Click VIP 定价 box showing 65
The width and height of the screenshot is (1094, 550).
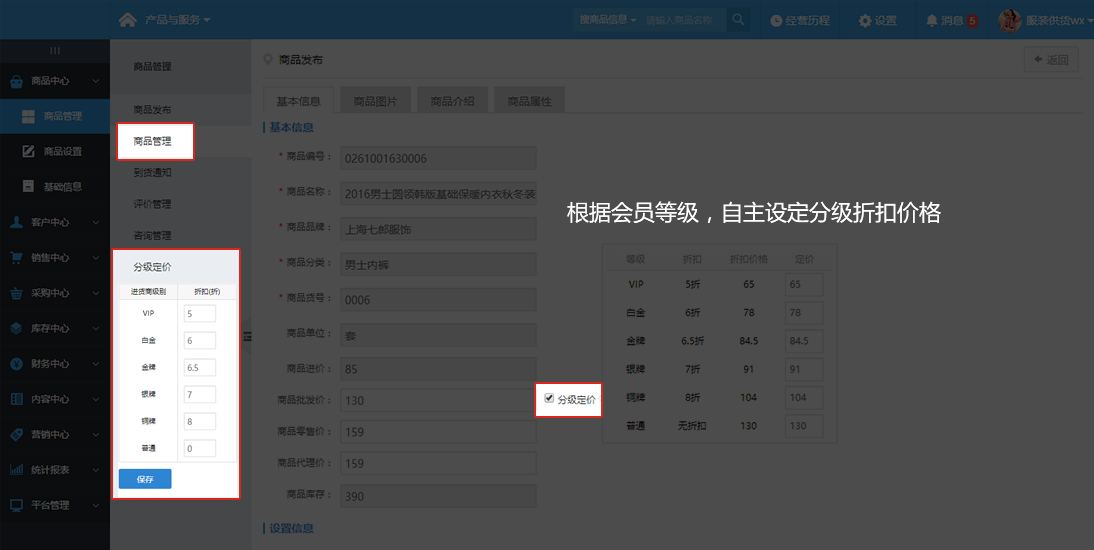804,285
